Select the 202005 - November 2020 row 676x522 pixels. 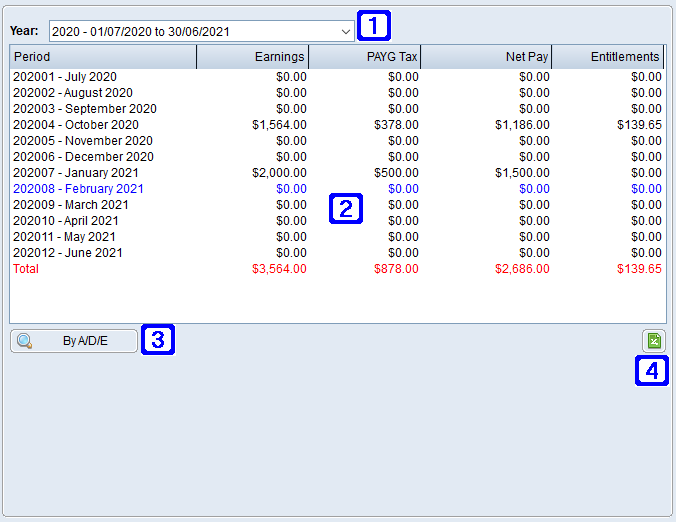[x=338, y=141]
